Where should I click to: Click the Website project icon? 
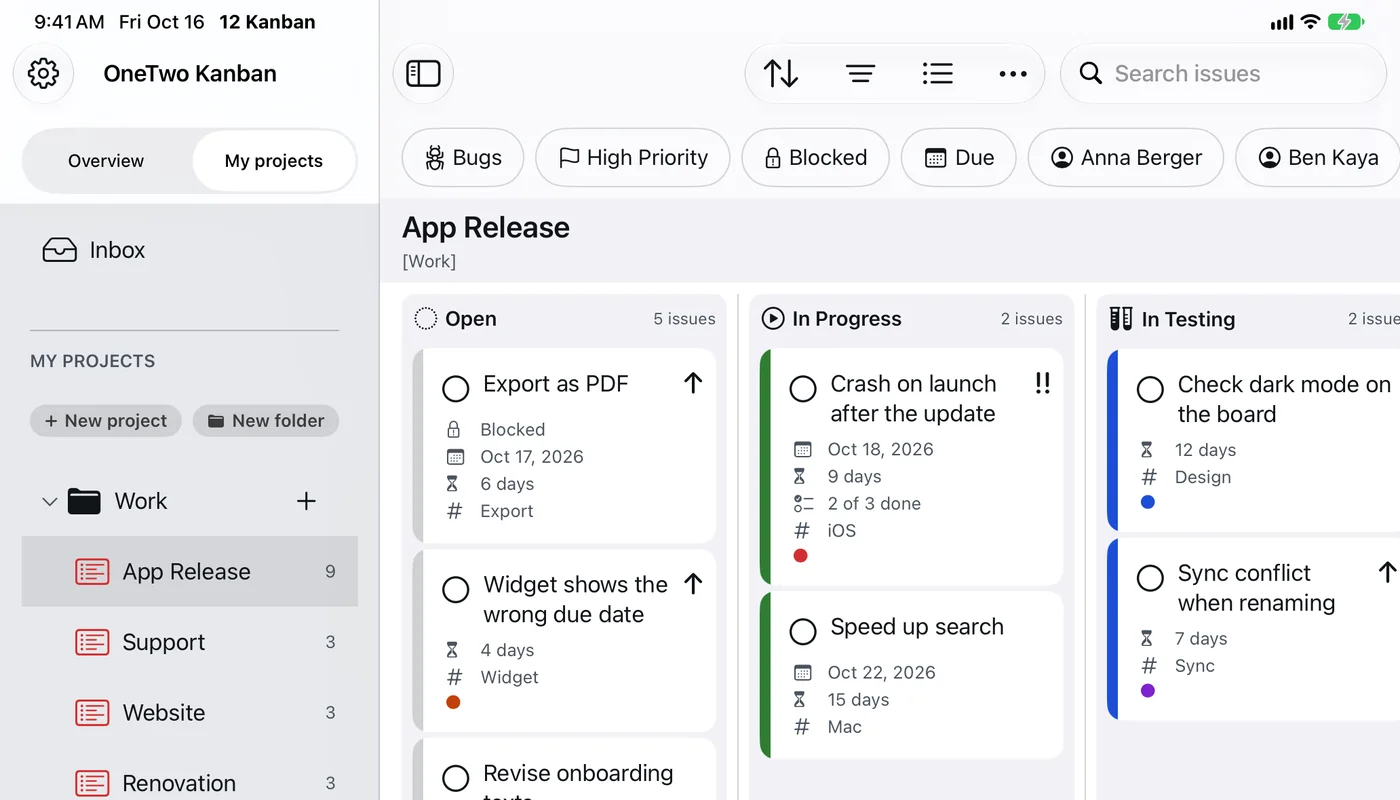(92, 713)
